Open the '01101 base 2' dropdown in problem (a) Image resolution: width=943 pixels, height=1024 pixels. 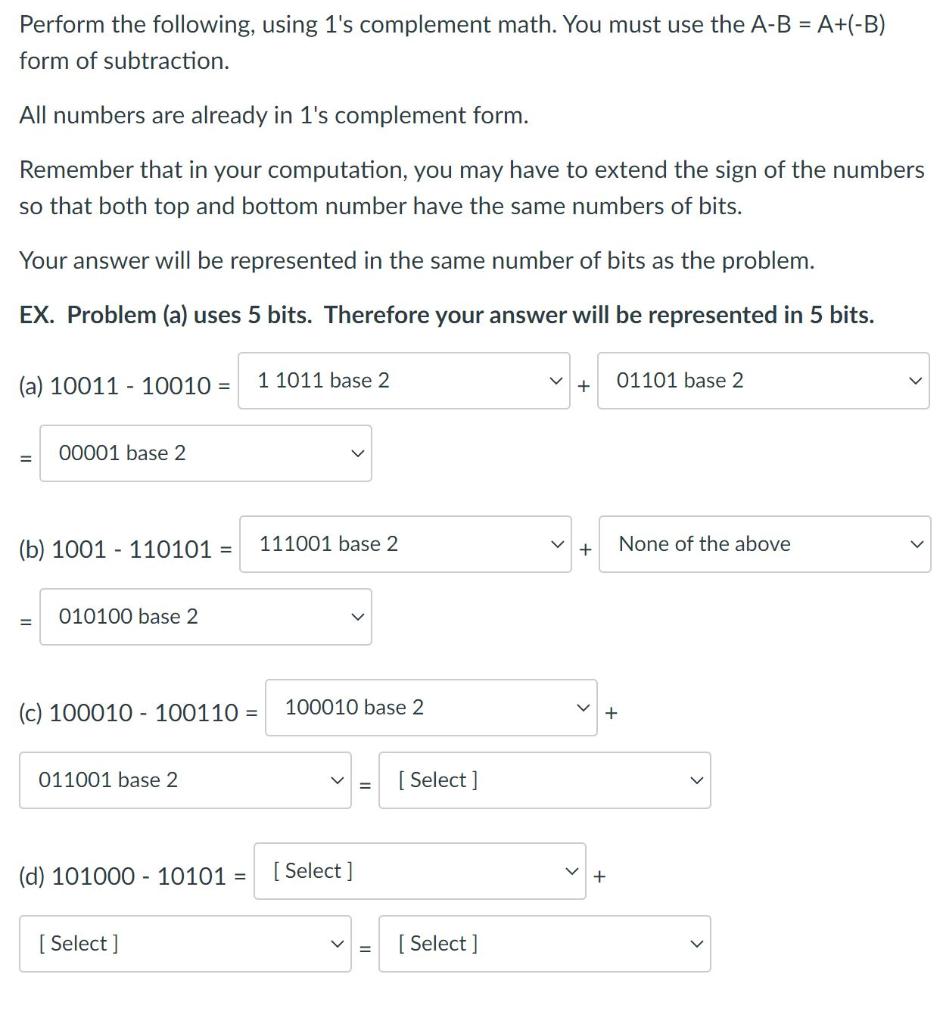click(x=763, y=380)
